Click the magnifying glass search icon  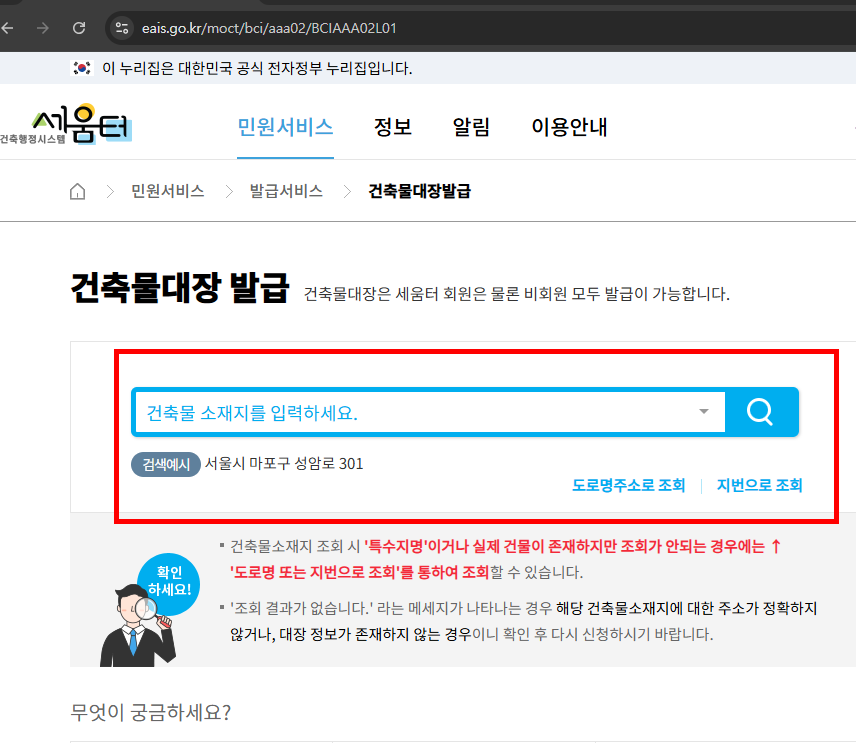point(762,412)
